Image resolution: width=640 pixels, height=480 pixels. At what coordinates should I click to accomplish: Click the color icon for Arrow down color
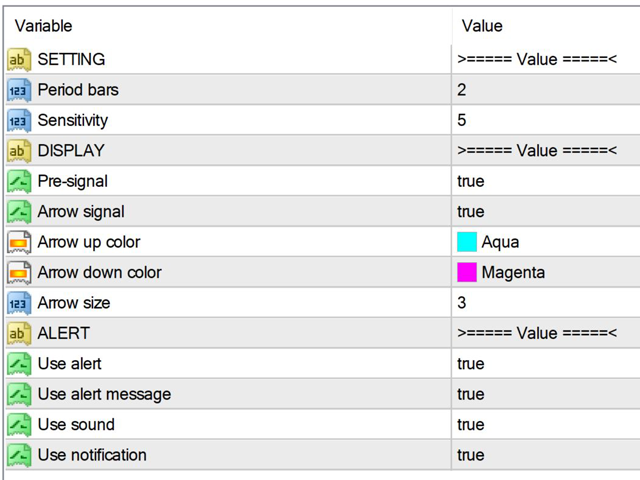(x=19, y=273)
